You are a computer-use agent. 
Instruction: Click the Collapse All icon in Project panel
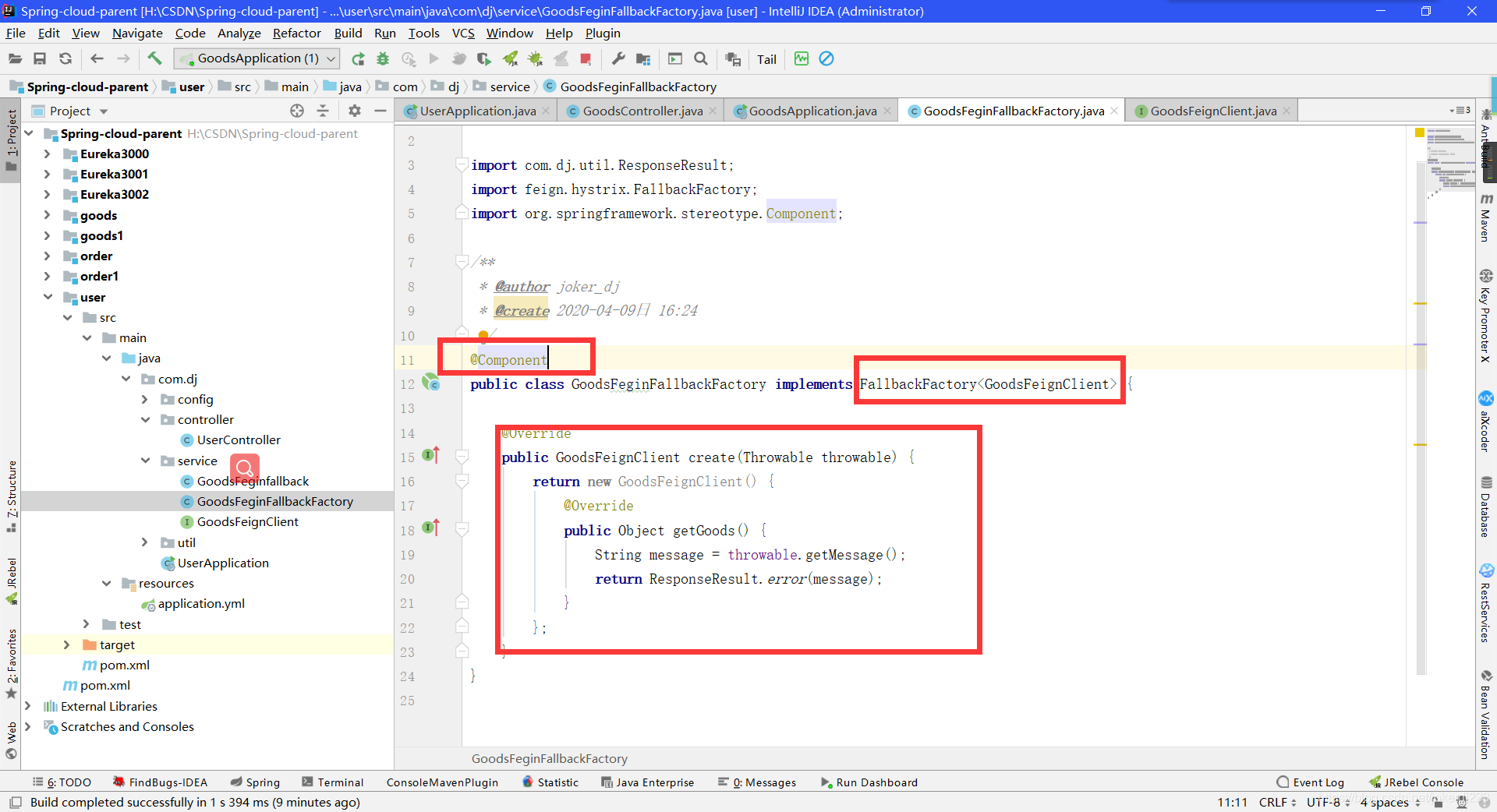pyautogui.click(x=323, y=111)
